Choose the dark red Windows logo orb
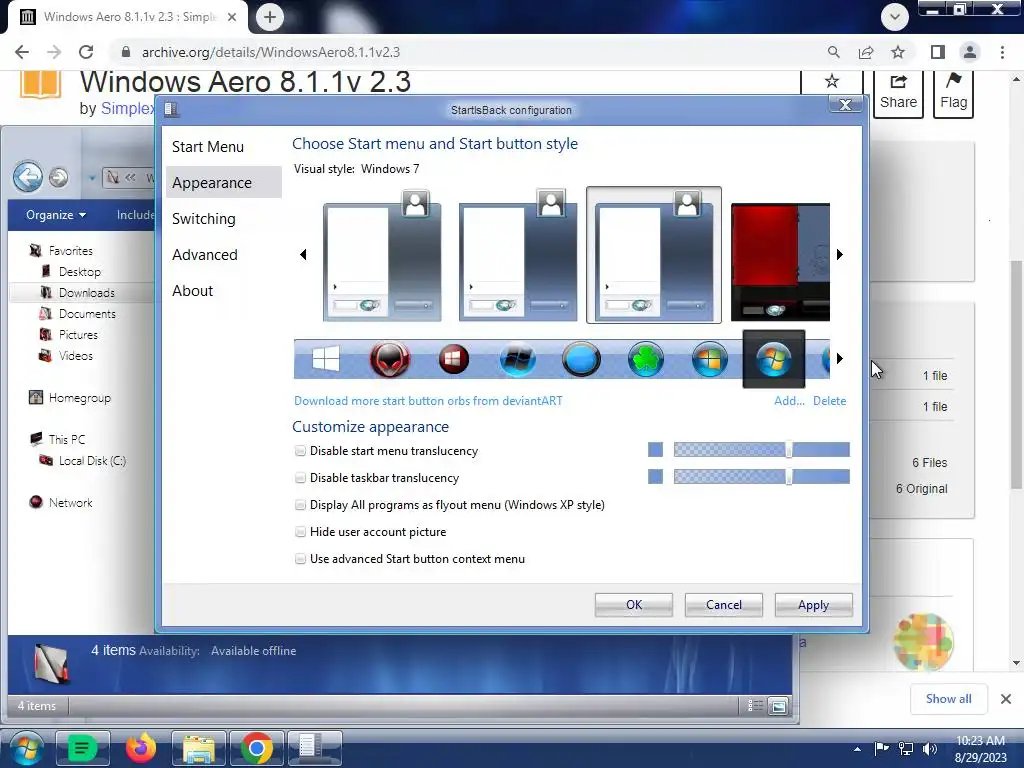Screen dimensions: 1024x768 click(454, 359)
